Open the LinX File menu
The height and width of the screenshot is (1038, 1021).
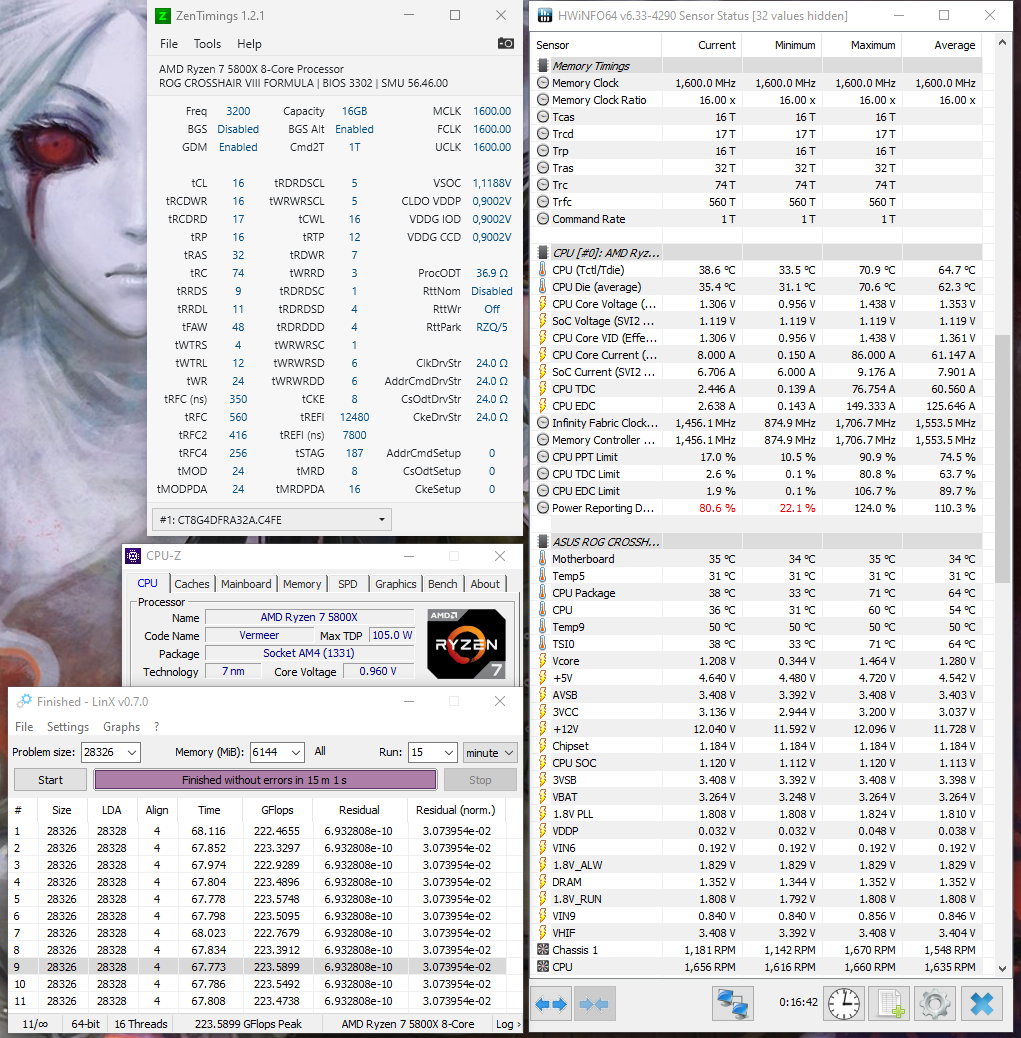(24, 726)
